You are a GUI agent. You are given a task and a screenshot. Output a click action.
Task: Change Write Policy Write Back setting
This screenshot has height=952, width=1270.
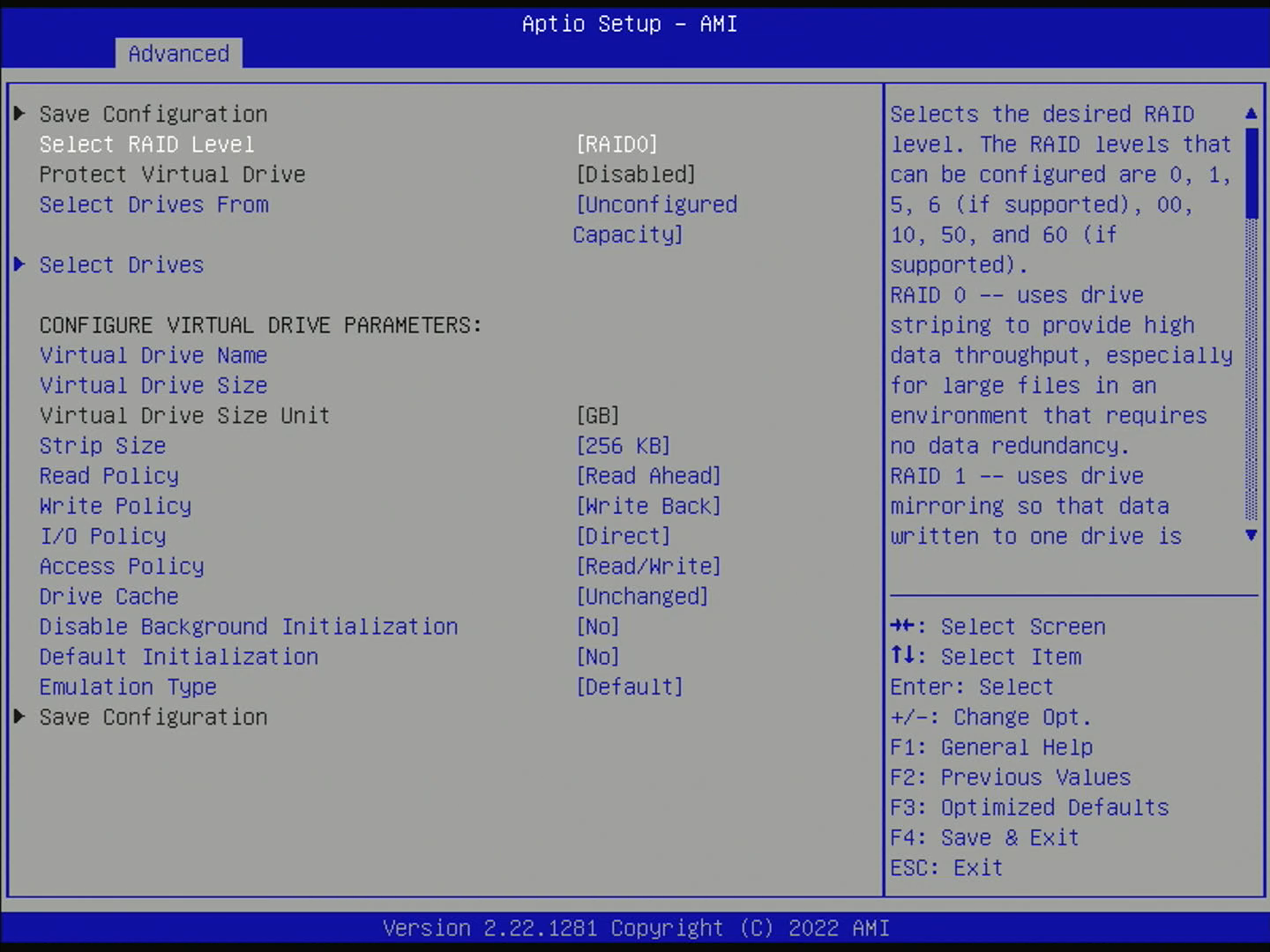648,506
